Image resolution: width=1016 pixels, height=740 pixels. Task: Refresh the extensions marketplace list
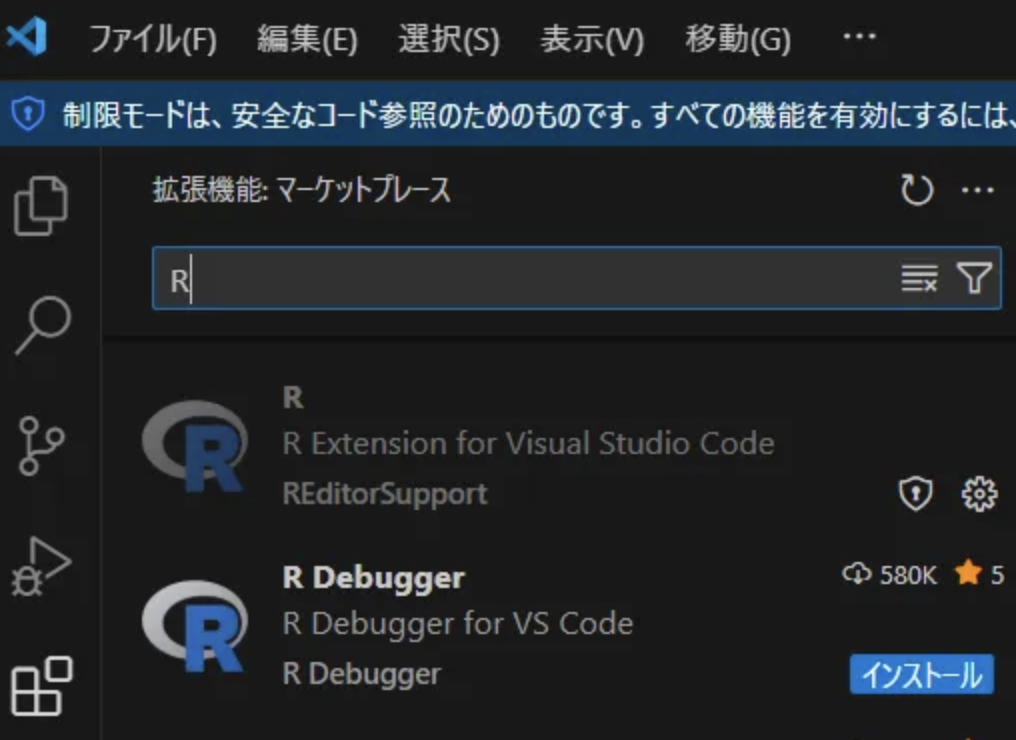(917, 189)
